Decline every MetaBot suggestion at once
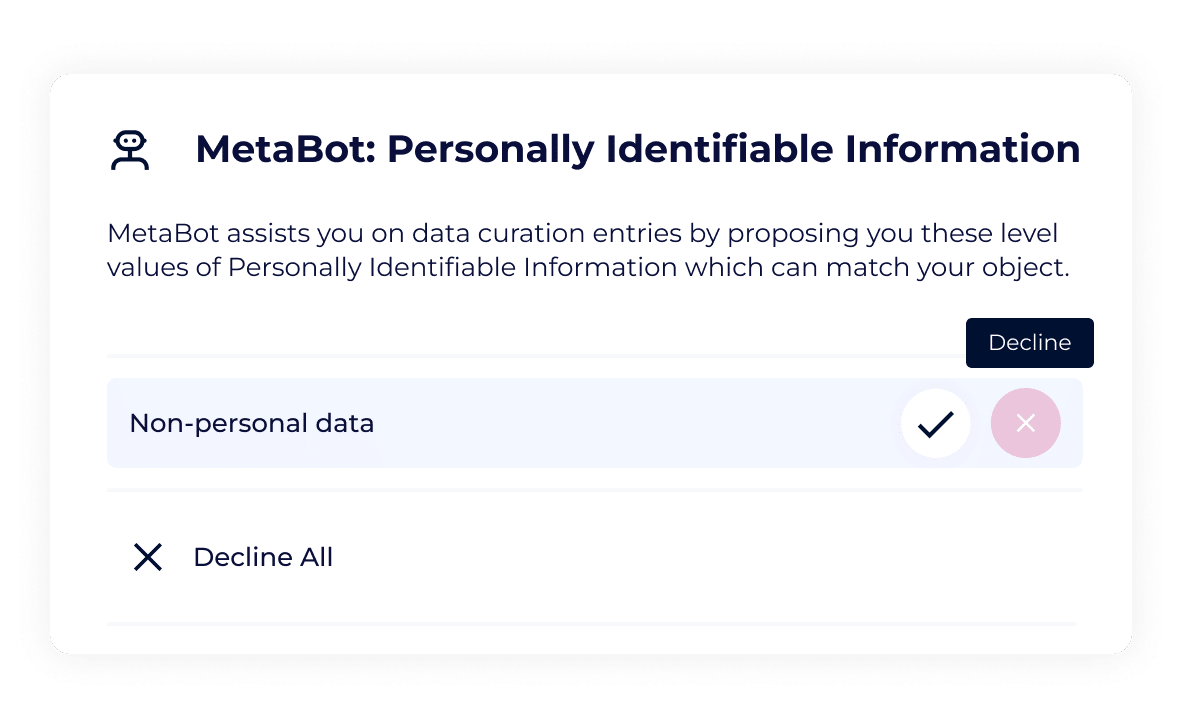 [x=263, y=557]
